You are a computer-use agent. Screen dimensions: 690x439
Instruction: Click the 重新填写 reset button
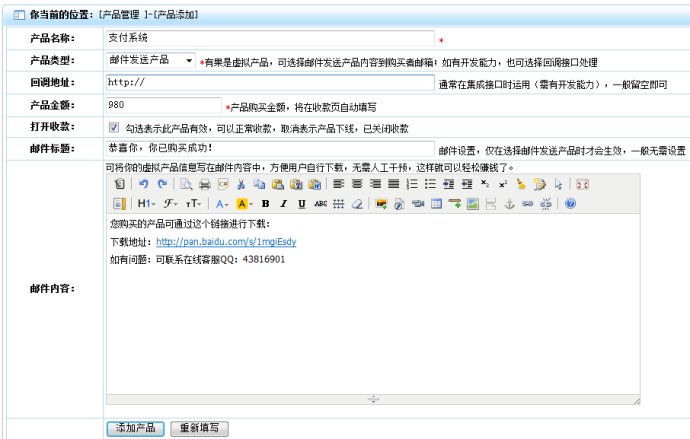[200, 428]
